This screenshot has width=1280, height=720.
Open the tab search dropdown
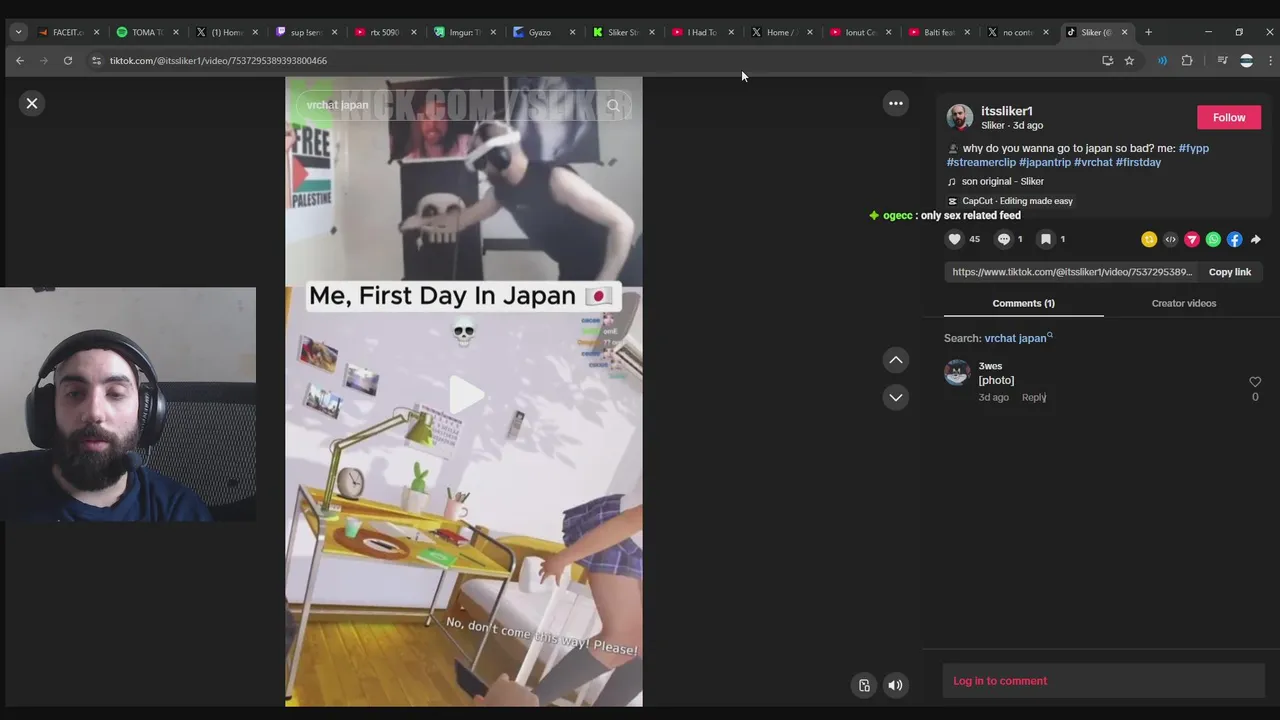(x=18, y=32)
